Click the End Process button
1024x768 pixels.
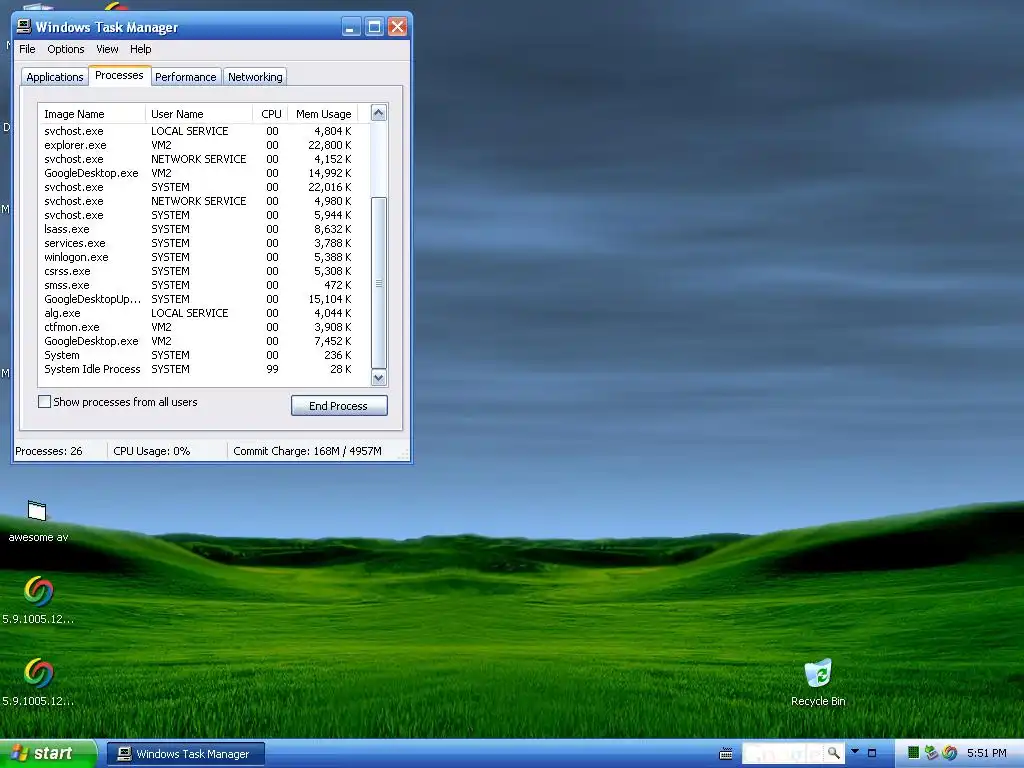pos(339,406)
